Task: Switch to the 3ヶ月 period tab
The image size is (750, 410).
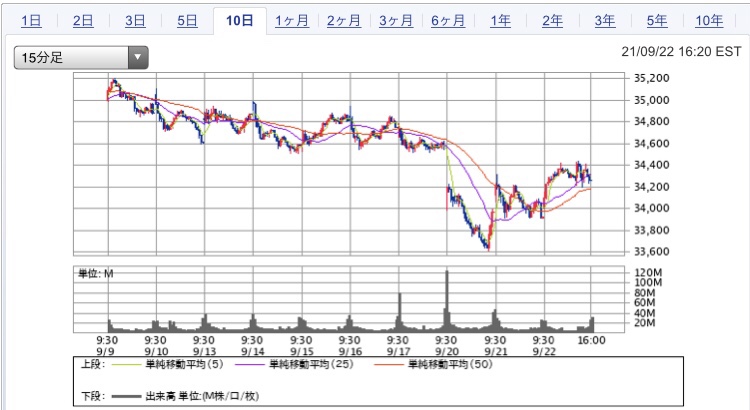Action: (396, 21)
